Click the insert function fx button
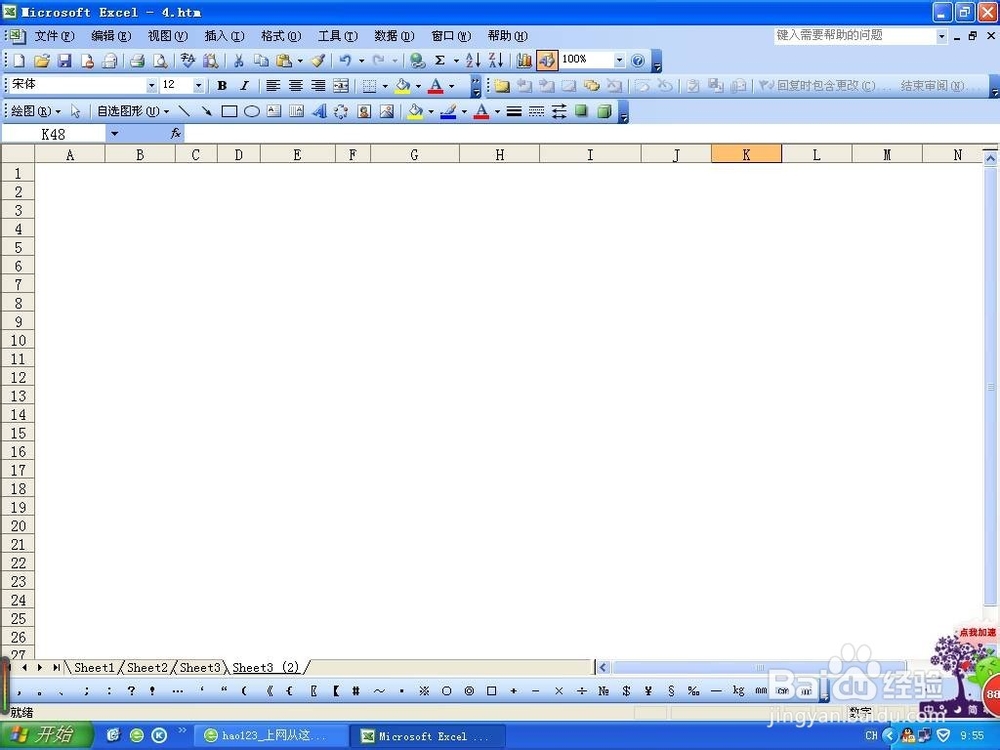Screen dimensions: 1000x750 [x=176, y=133]
